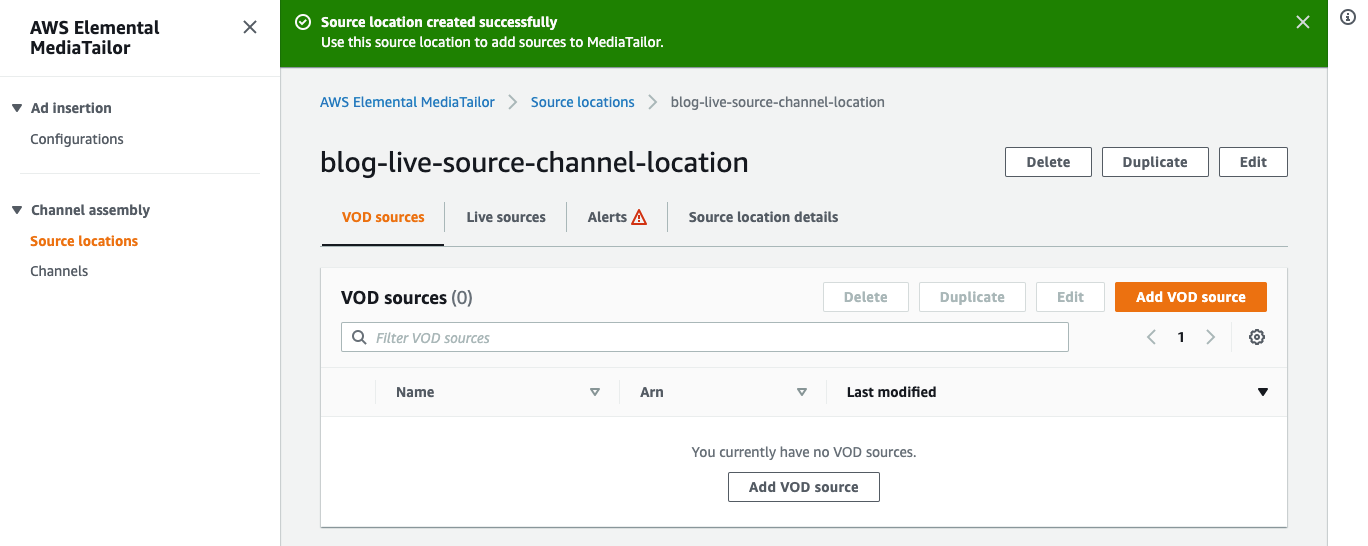The width and height of the screenshot is (1368, 546).
Task: Open the Source location details tab
Action: pos(763,217)
